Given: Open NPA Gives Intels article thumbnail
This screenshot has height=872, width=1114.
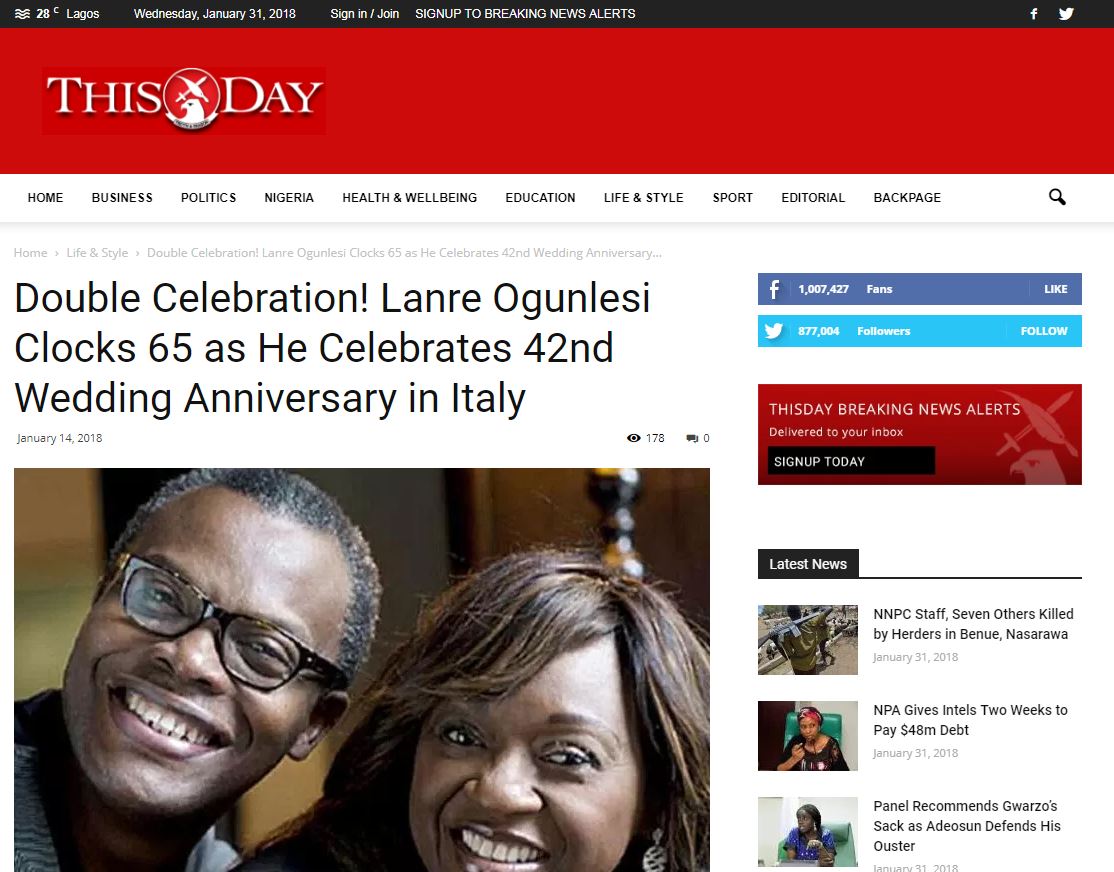Looking at the screenshot, I should pos(808,736).
